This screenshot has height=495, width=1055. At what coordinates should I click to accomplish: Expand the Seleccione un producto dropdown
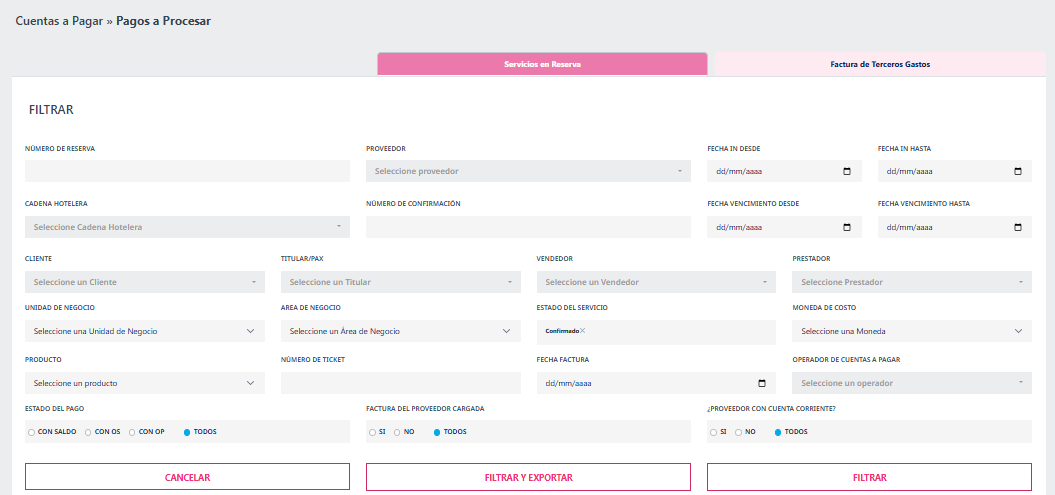pos(145,383)
